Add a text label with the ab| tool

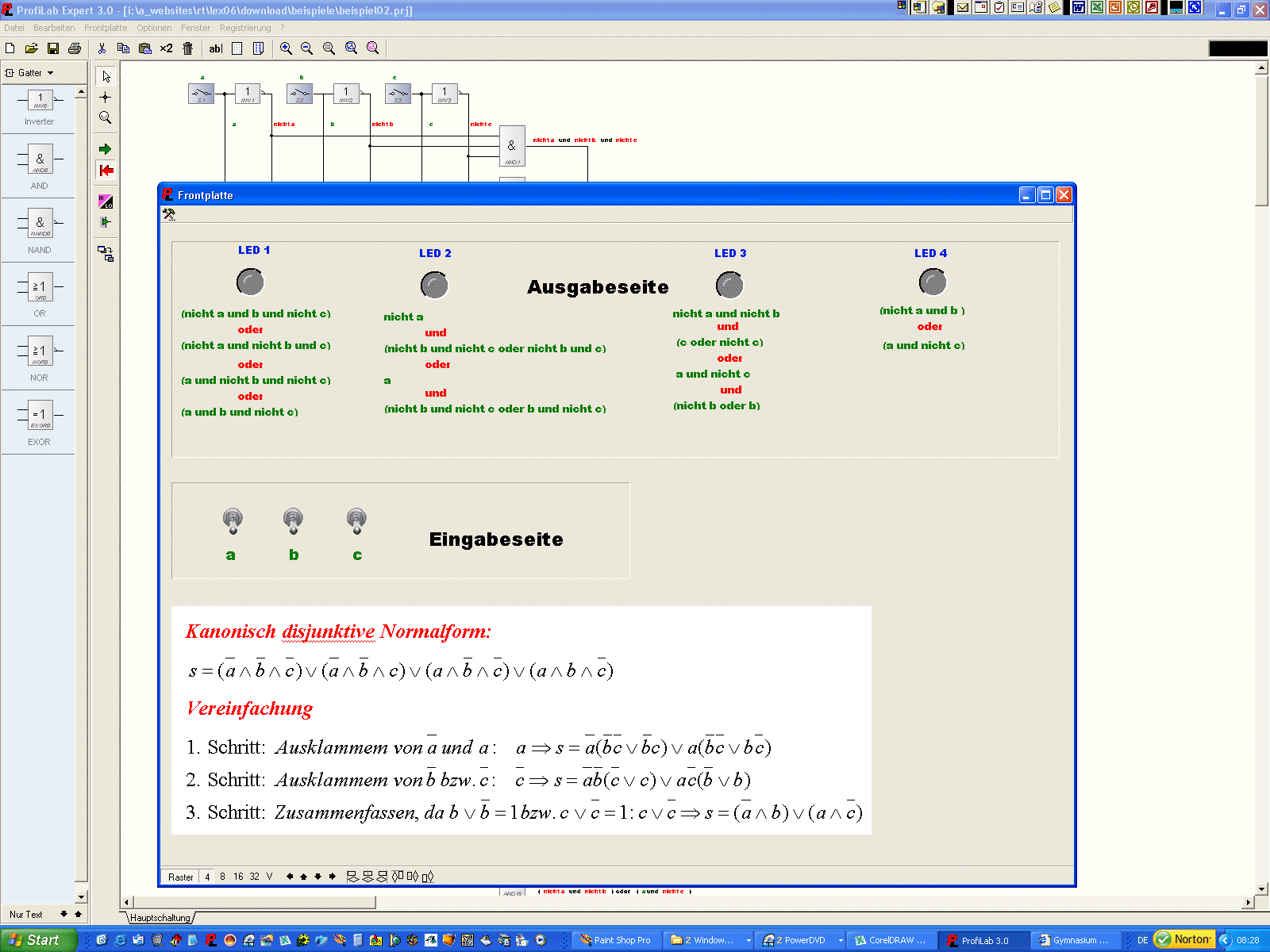(215, 48)
